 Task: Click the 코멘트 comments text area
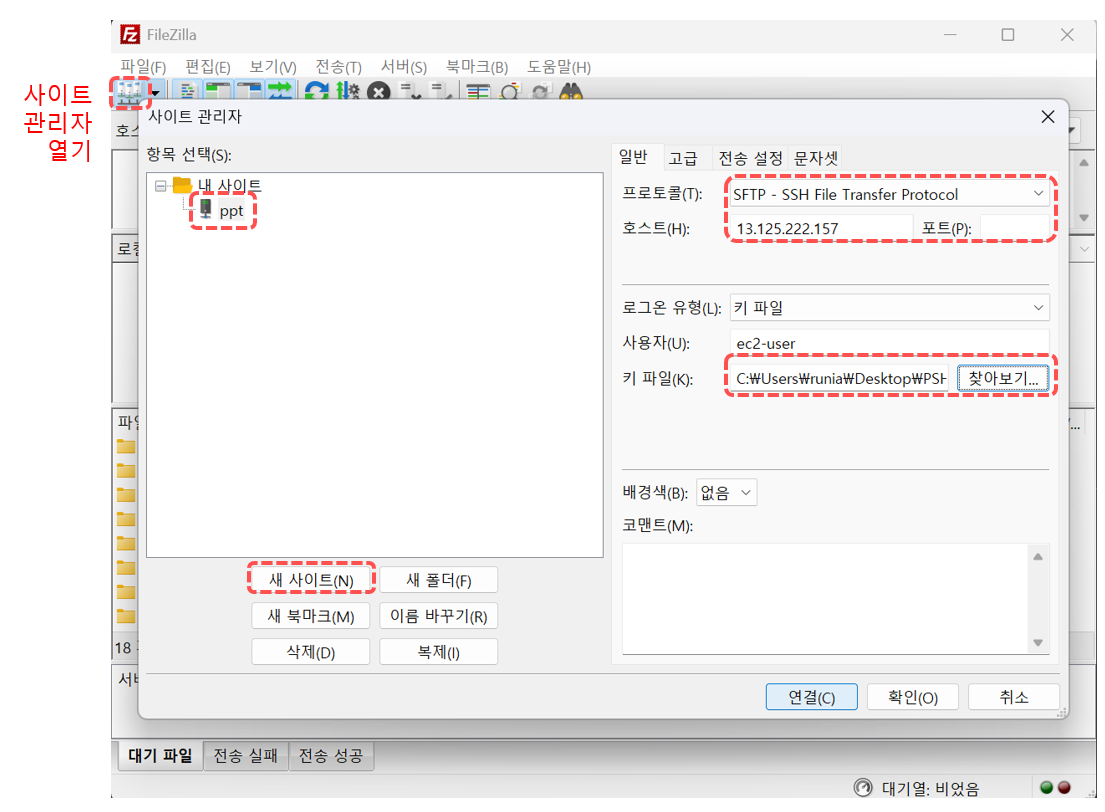(827, 598)
